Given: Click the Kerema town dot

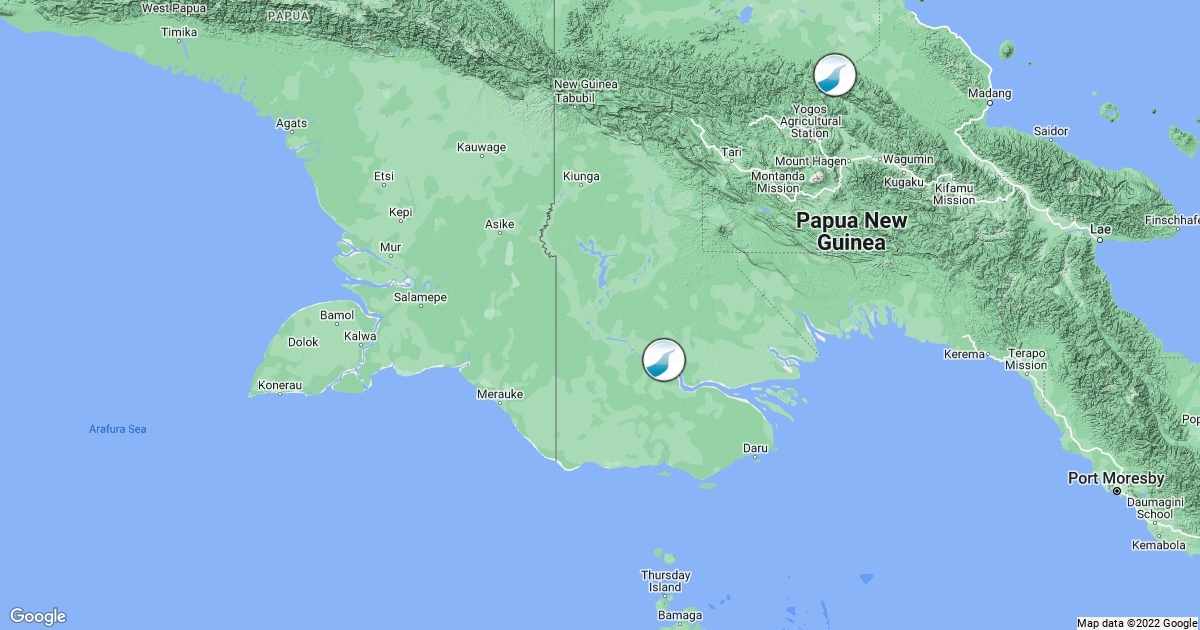Looking at the screenshot, I should [x=990, y=354].
